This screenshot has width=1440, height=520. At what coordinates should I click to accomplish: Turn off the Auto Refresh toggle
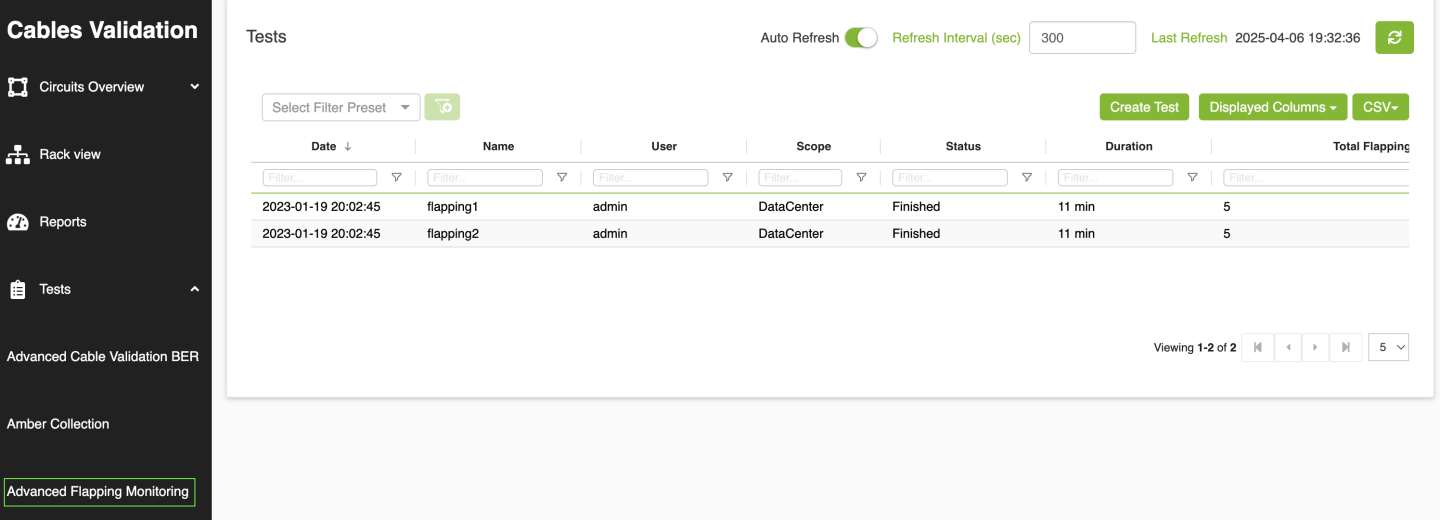click(x=860, y=38)
